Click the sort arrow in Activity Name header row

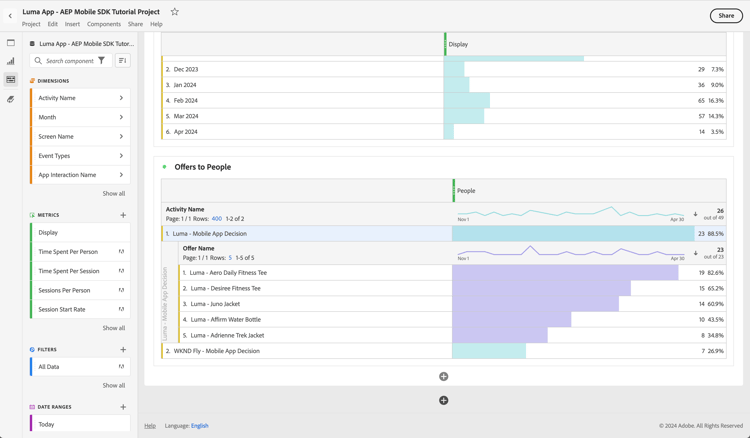[696, 214]
